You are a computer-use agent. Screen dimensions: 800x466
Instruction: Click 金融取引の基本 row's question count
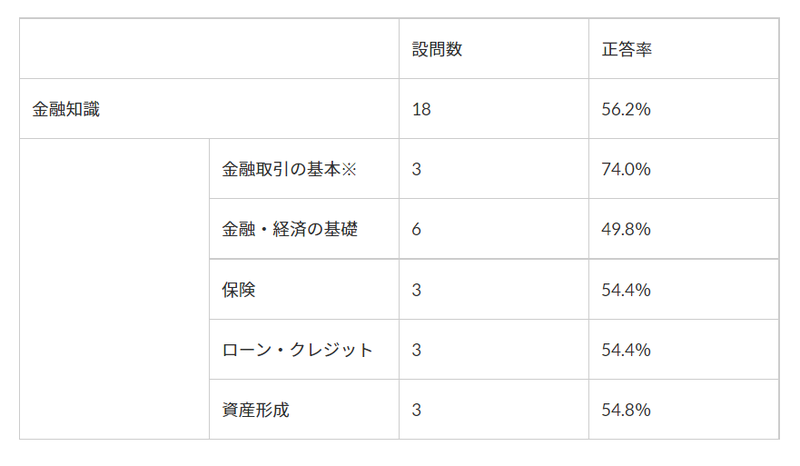click(416, 169)
